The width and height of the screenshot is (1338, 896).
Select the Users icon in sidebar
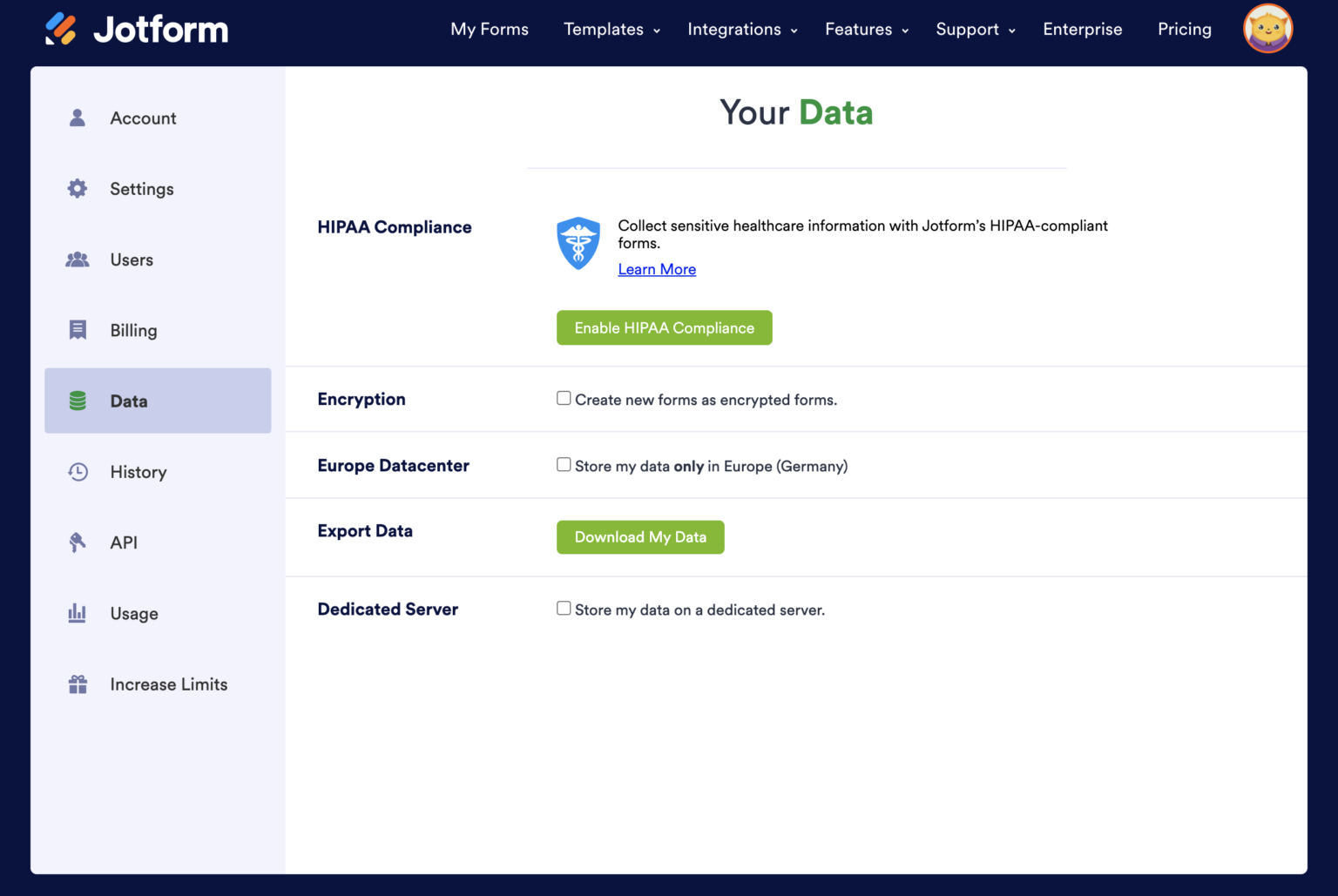[x=78, y=259]
